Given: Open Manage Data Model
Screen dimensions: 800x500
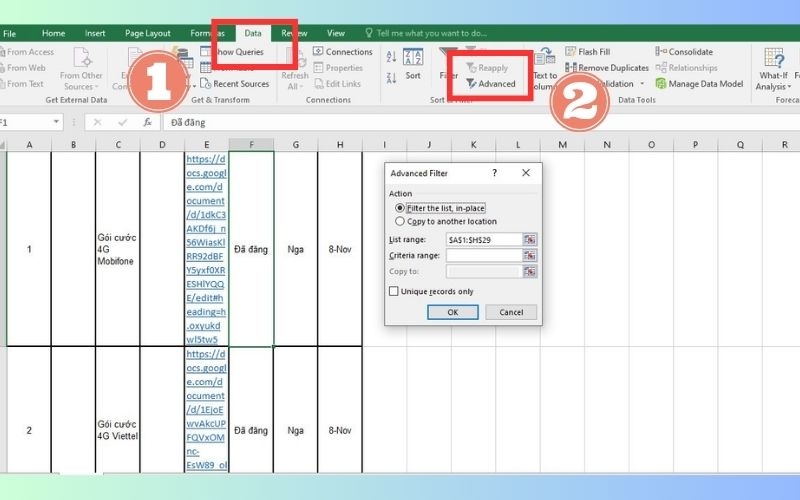Looking at the screenshot, I should (x=699, y=84).
